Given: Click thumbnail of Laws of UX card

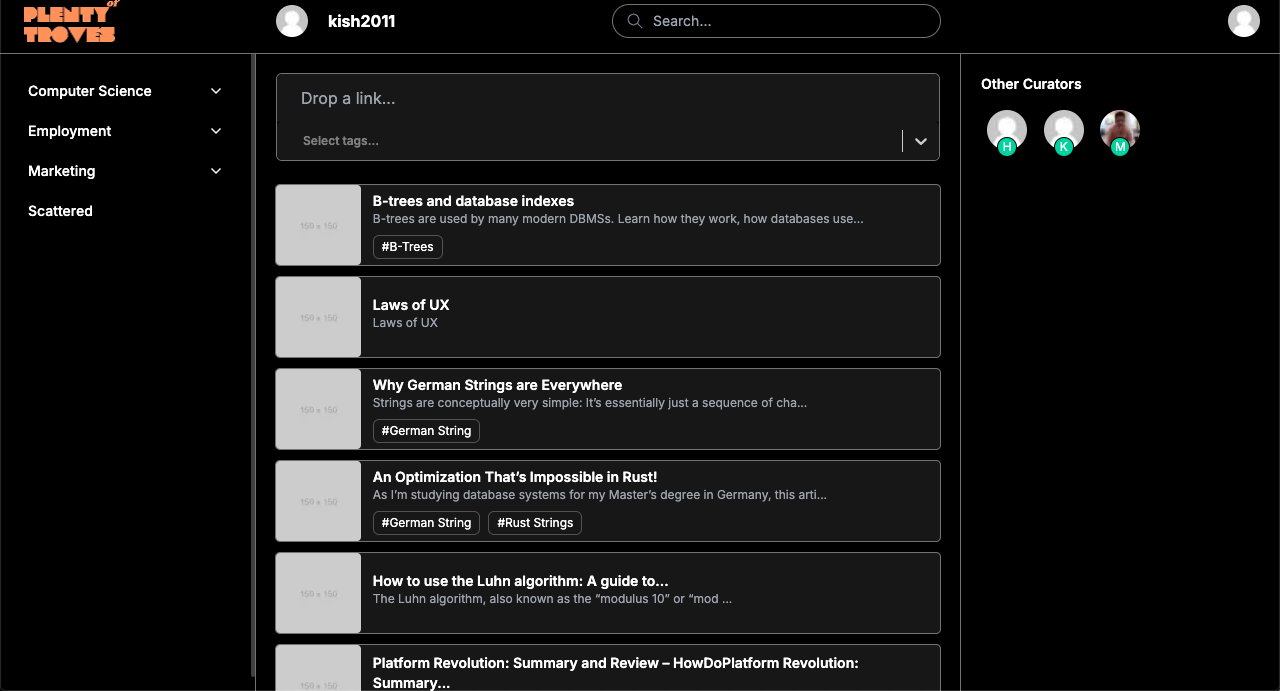Looking at the screenshot, I should [319, 317].
